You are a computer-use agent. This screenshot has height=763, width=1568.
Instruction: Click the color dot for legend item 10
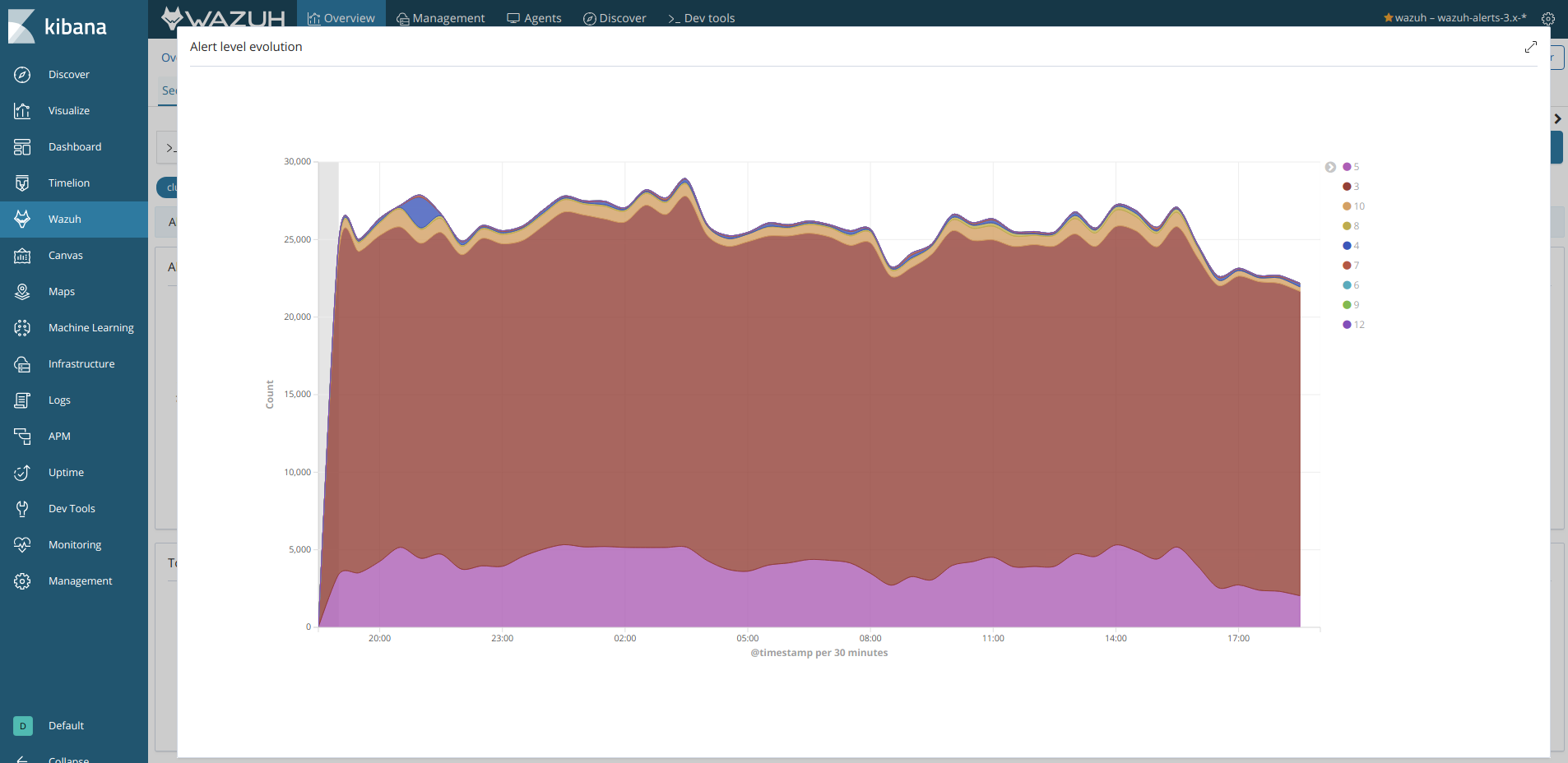pyautogui.click(x=1347, y=206)
